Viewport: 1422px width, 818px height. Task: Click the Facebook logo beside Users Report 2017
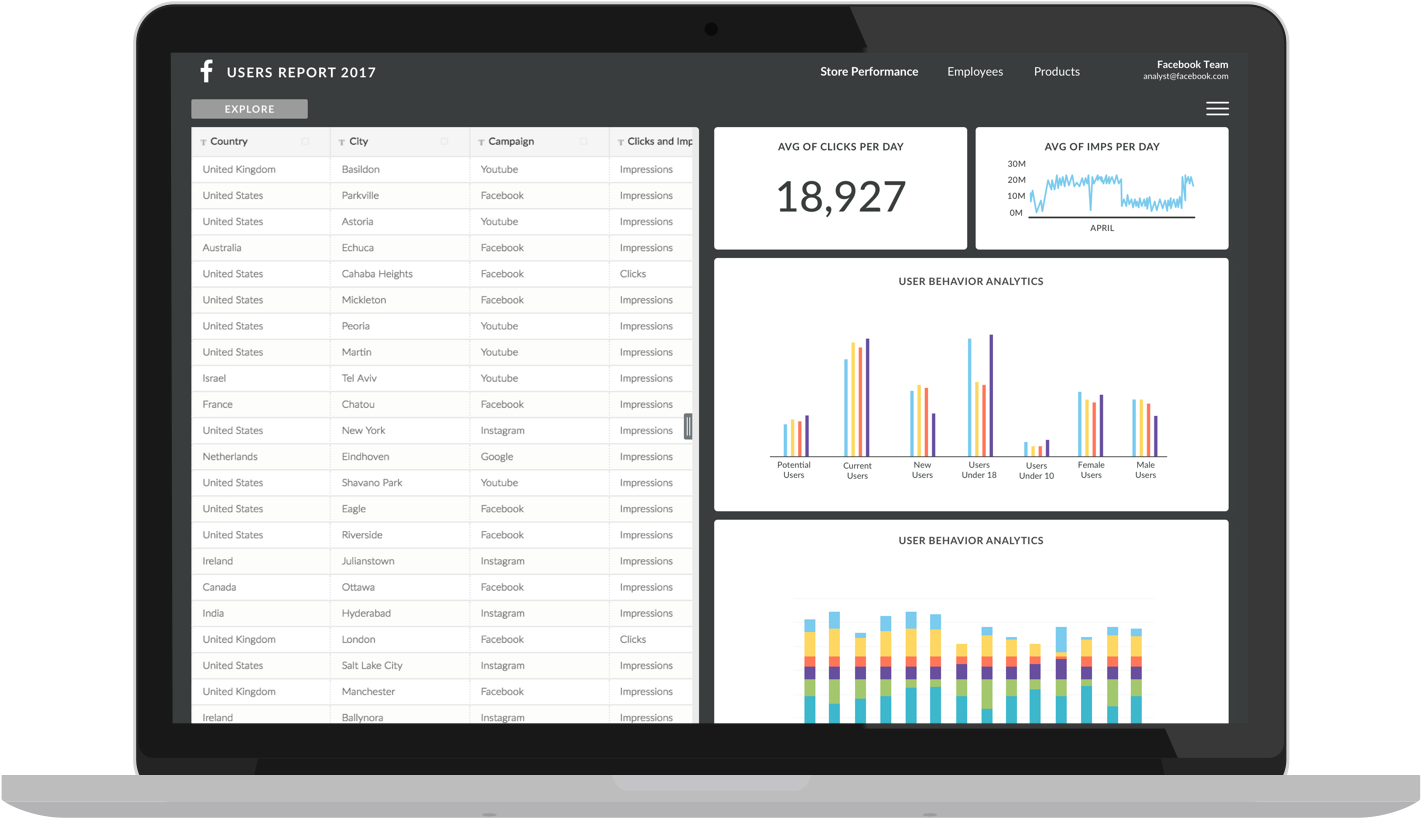(x=206, y=70)
